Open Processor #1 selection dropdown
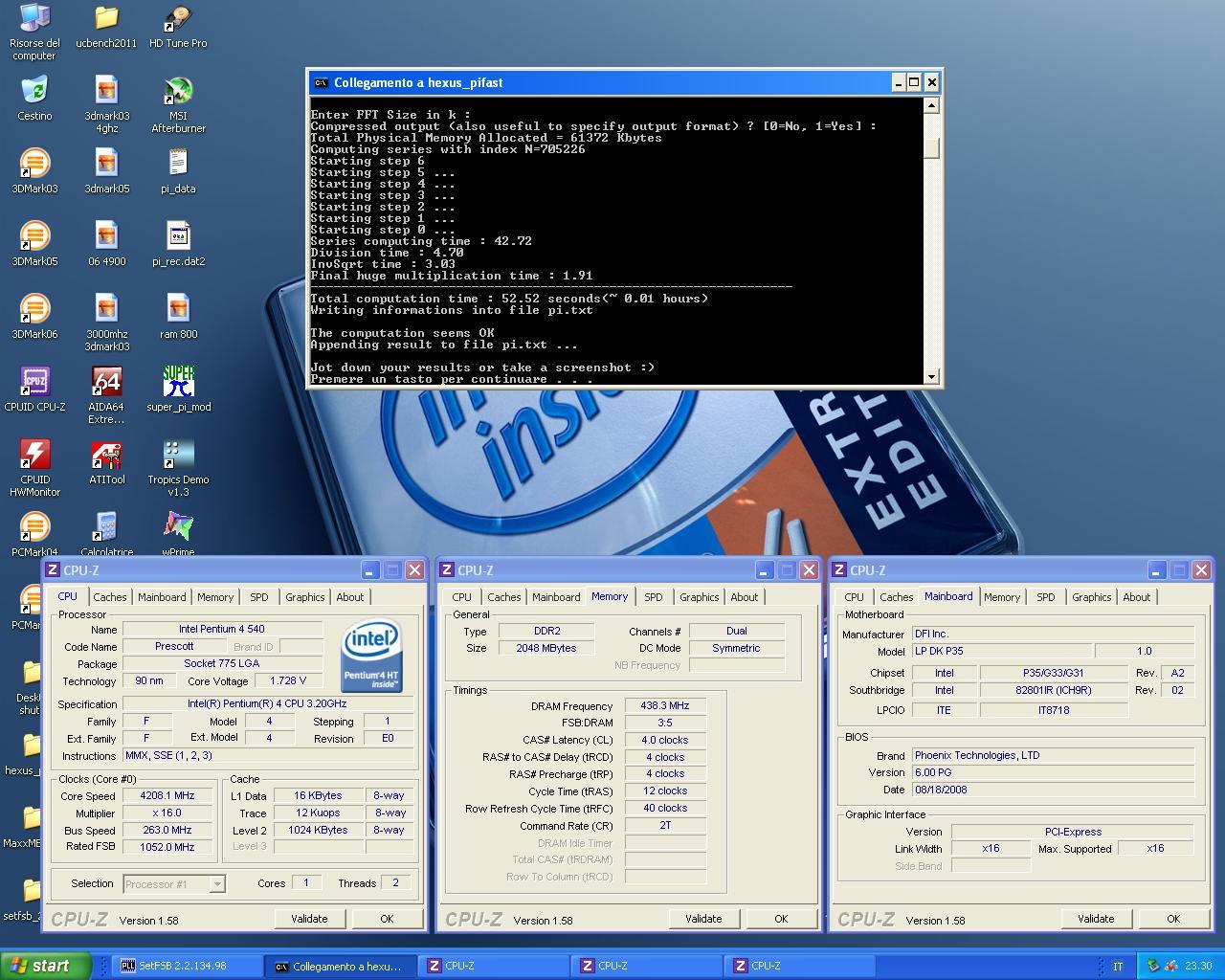 173,884
